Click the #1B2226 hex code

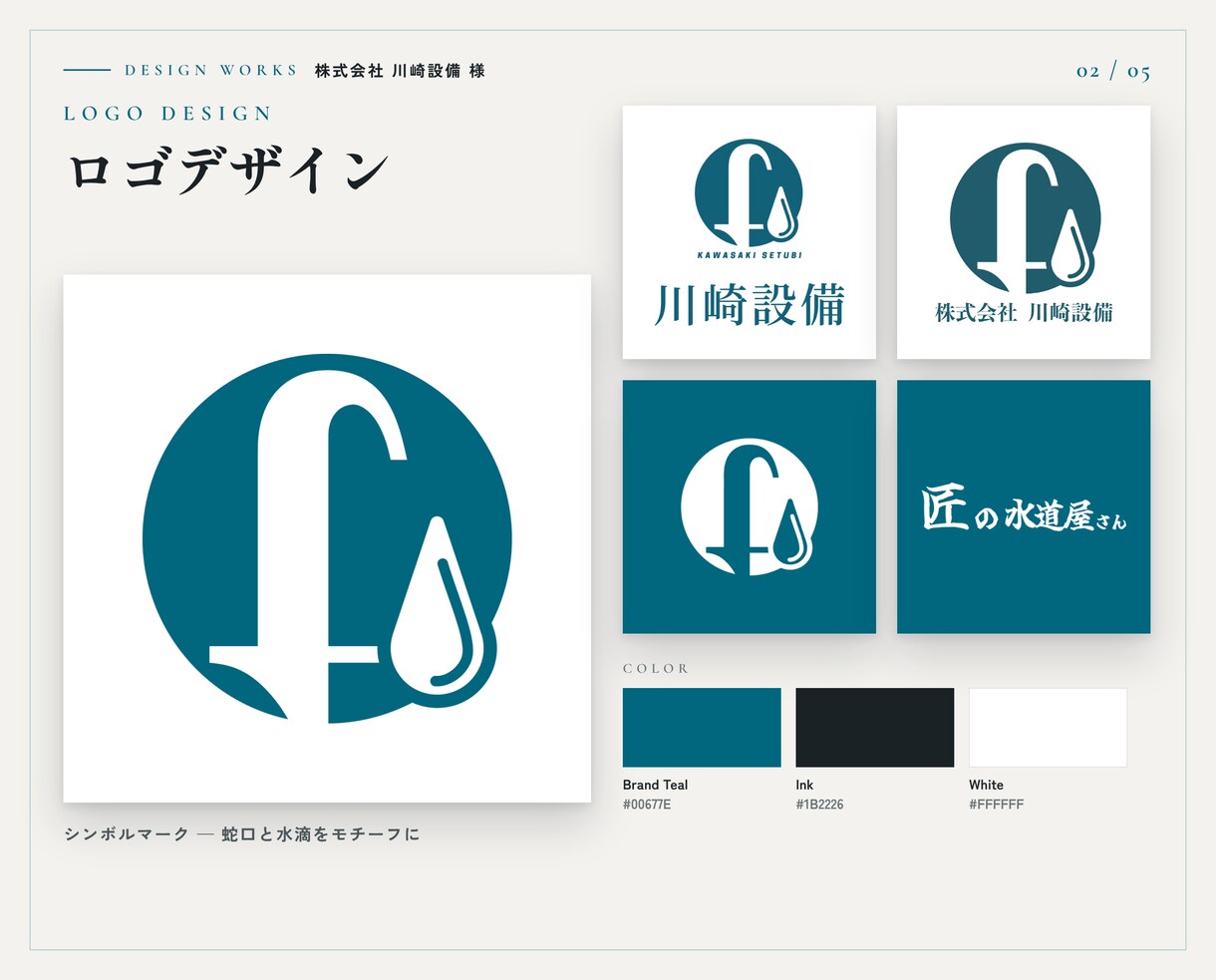(819, 805)
